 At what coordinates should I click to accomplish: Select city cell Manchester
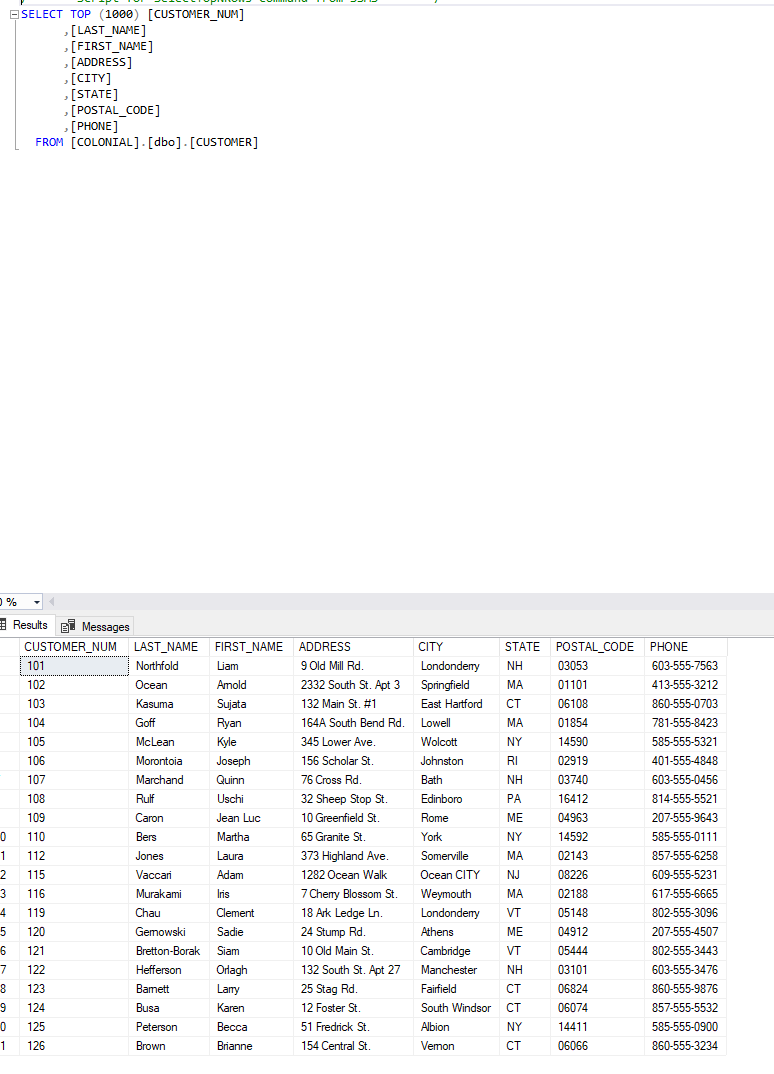pyautogui.click(x=457, y=971)
